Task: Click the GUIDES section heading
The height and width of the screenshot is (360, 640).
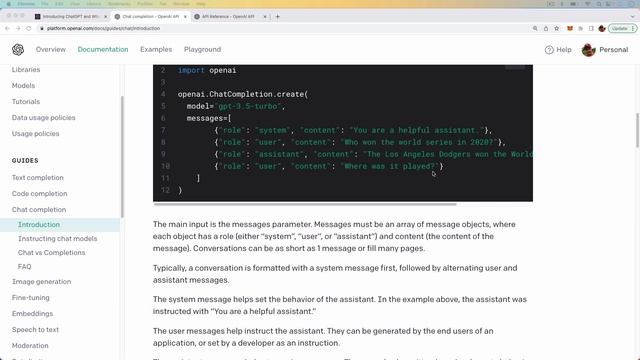Action: coord(25,161)
